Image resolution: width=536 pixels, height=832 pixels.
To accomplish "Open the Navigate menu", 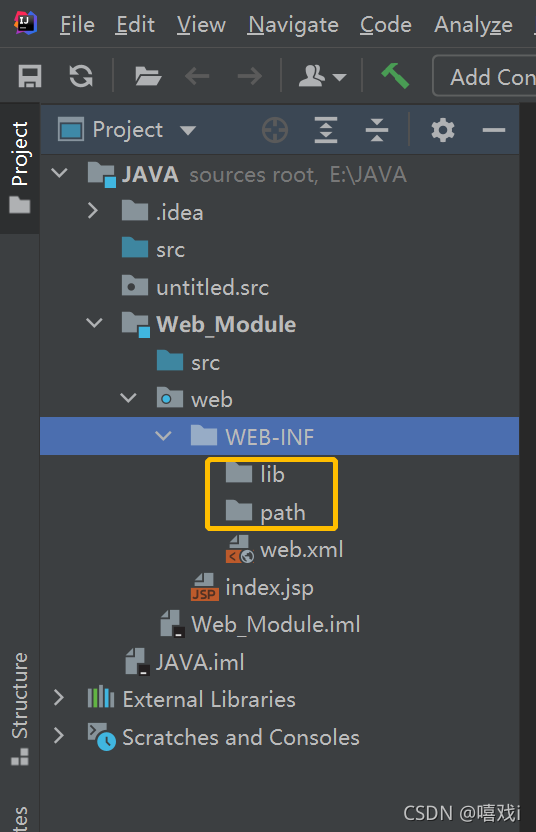I will click(x=293, y=24).
